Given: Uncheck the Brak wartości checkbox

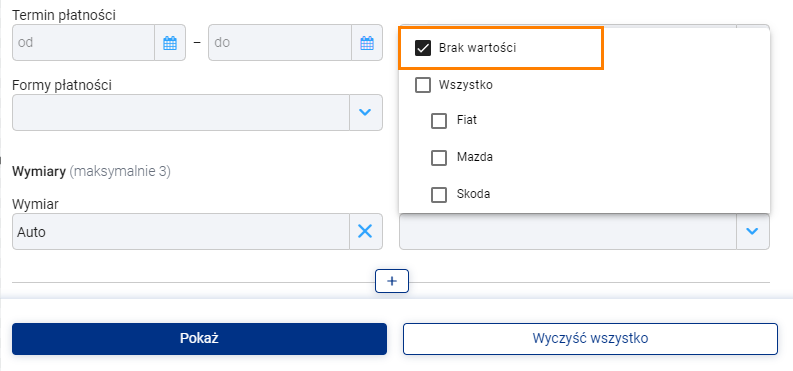Looking at the screenshot, I should pos(423,49).
